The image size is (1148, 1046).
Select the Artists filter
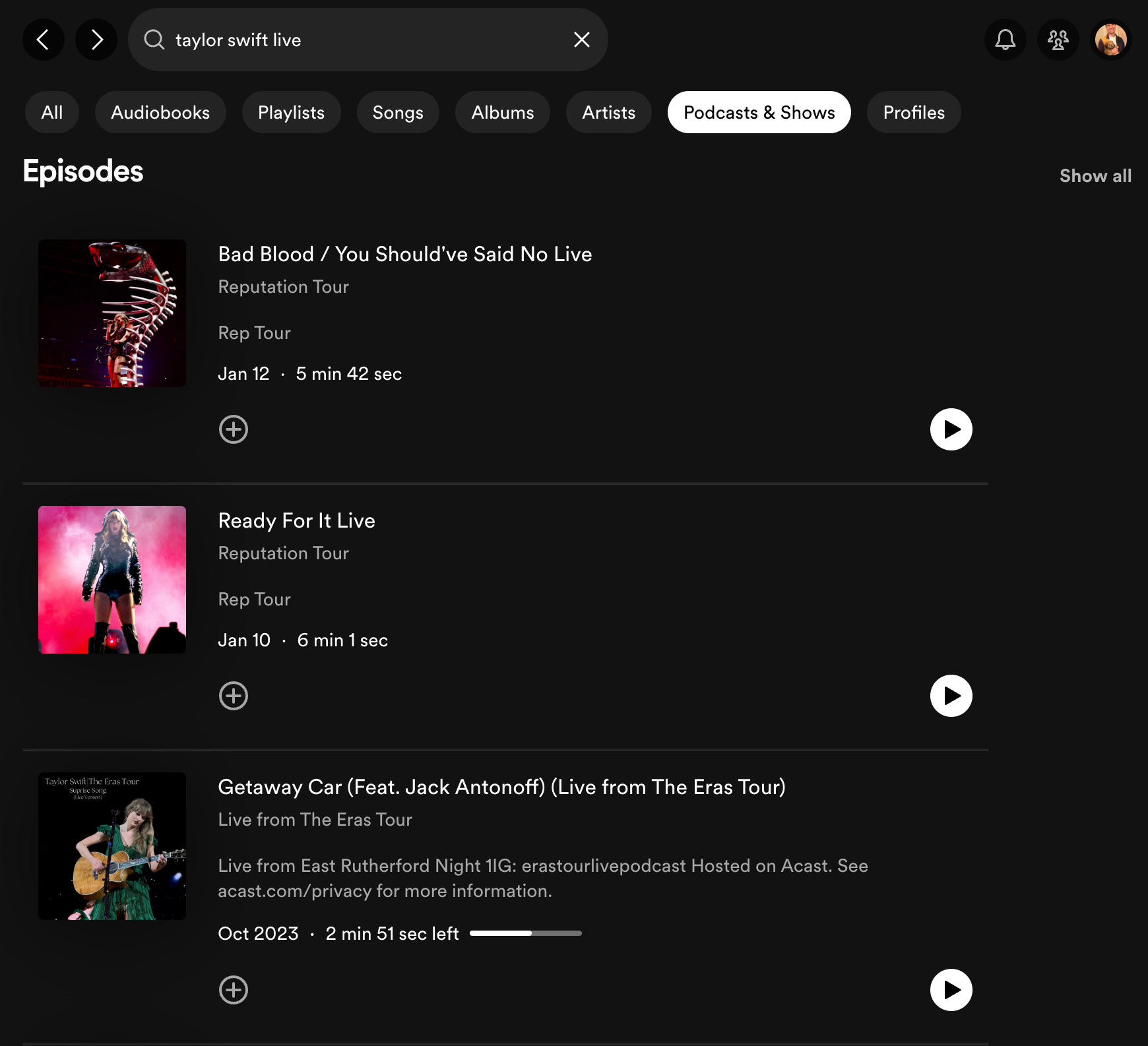tap(608, 112)
